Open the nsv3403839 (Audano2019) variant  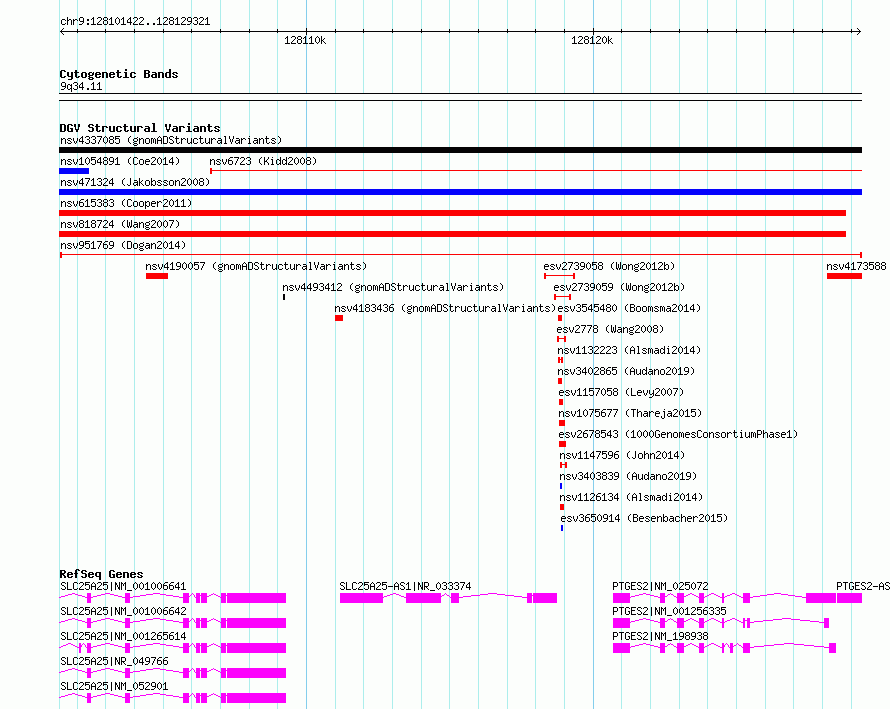[x=628, y=476]
